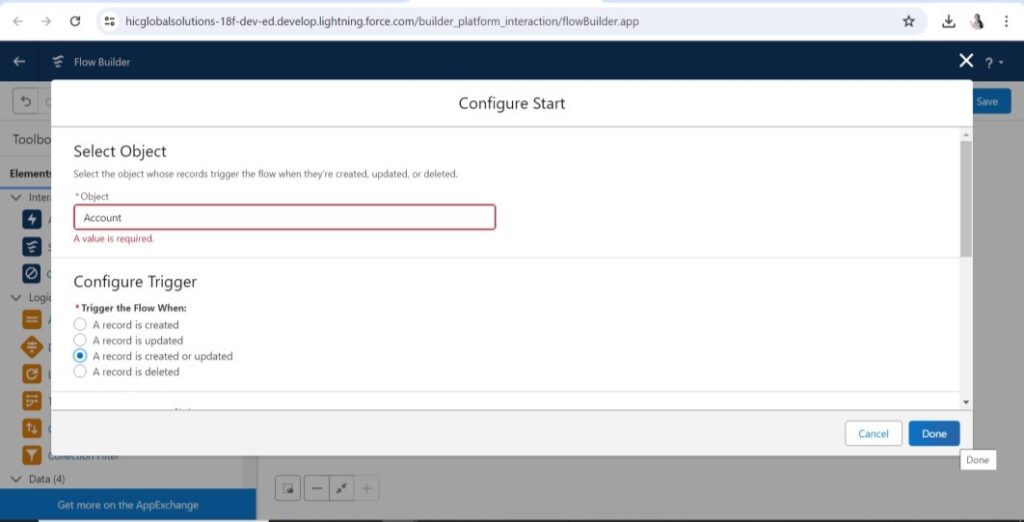Close the dialog with the header X
The width and height of the screenshot is (1024, 522).
[966, 61]
